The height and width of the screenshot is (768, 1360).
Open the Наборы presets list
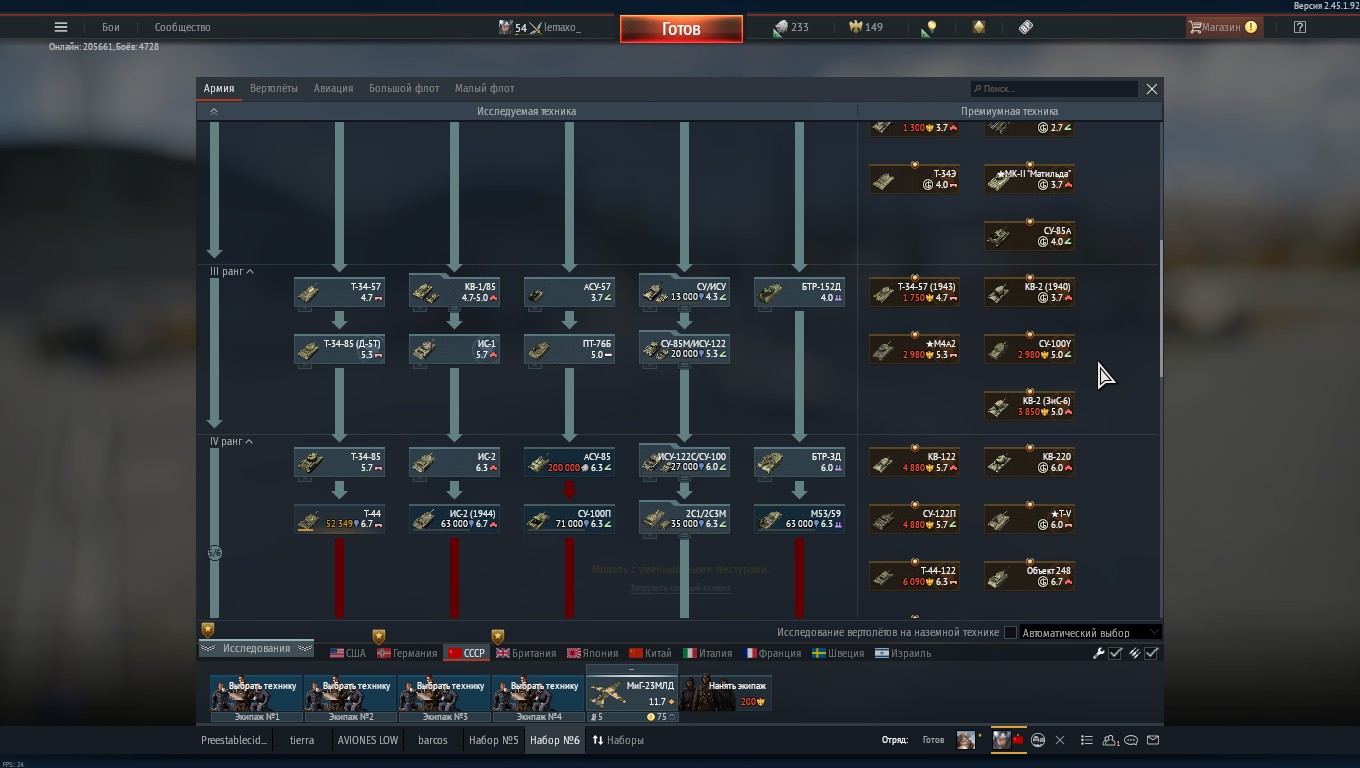[618, 740]
